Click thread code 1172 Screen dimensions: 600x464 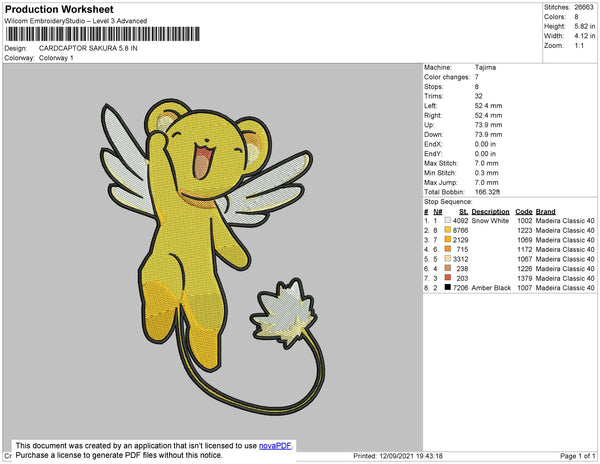(524, 249)
